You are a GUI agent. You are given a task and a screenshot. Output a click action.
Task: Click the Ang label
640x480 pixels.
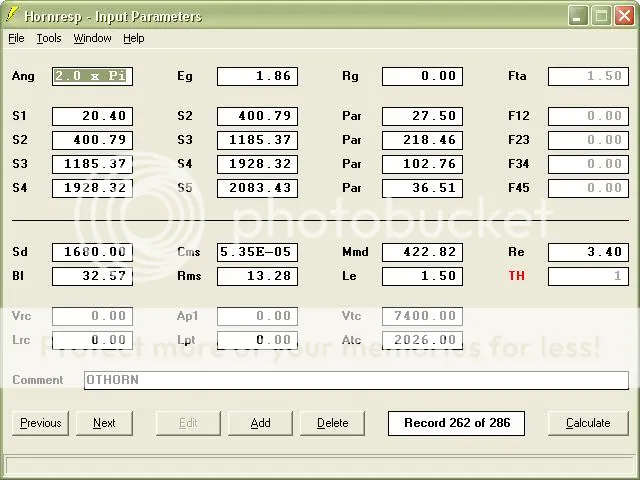pyautogui.click(x=23, y=76)
